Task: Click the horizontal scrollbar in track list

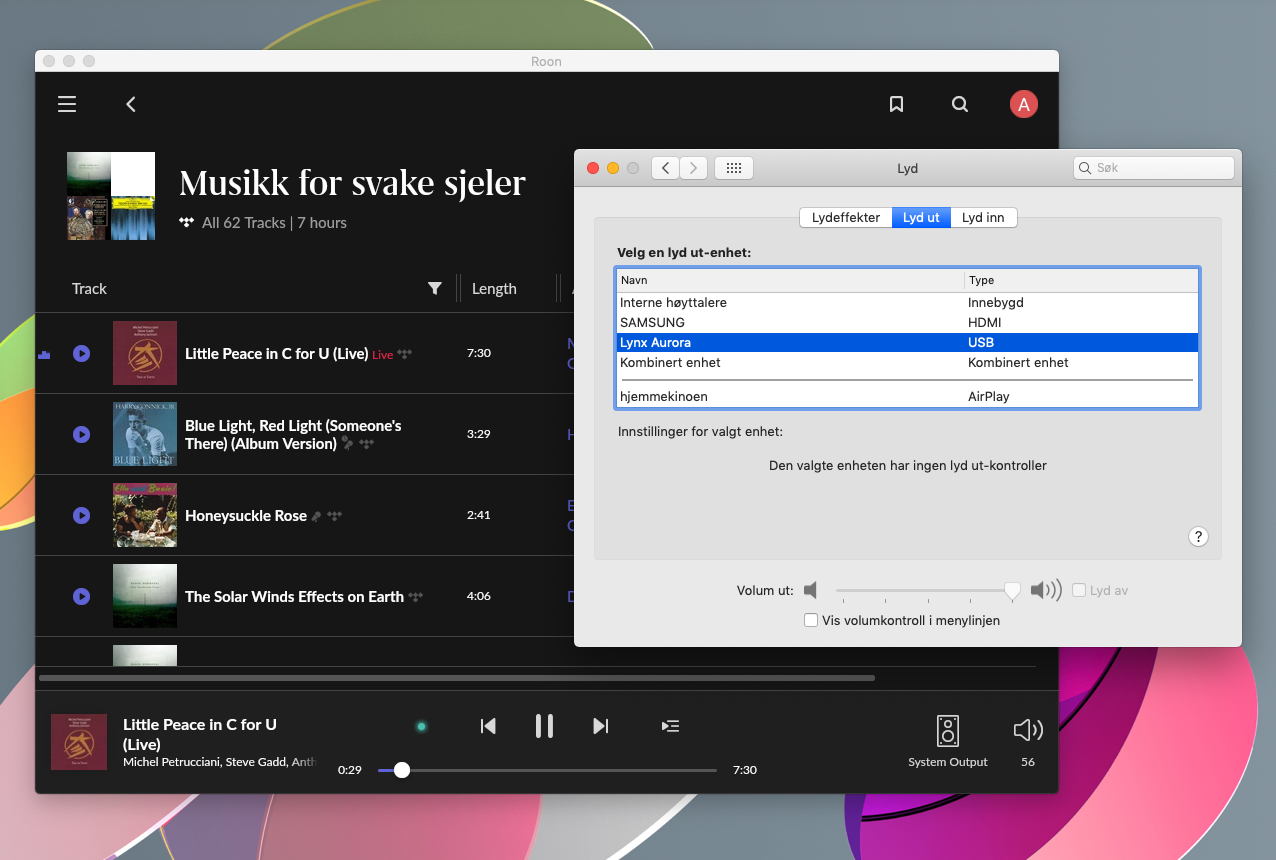Action: [x=457, y=678]
